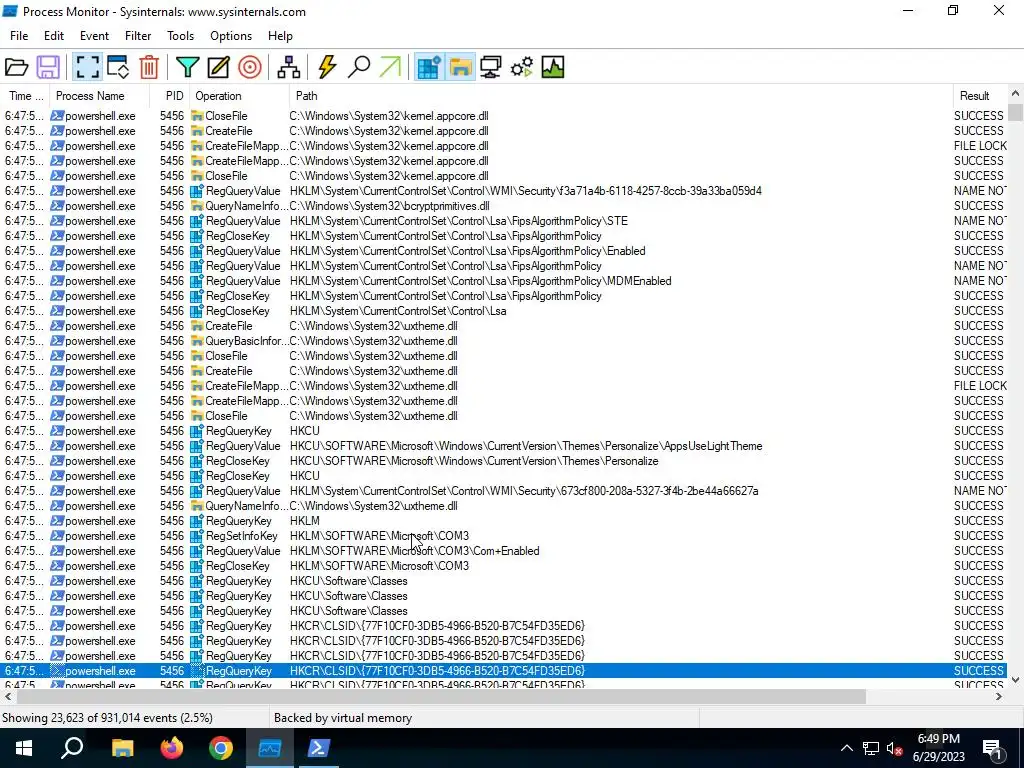Image resolution: width=1024 pixels, height=768 pixels.
Task: Click the horizontal scrollbar right arrow
Action: click(x=999, y=697)
